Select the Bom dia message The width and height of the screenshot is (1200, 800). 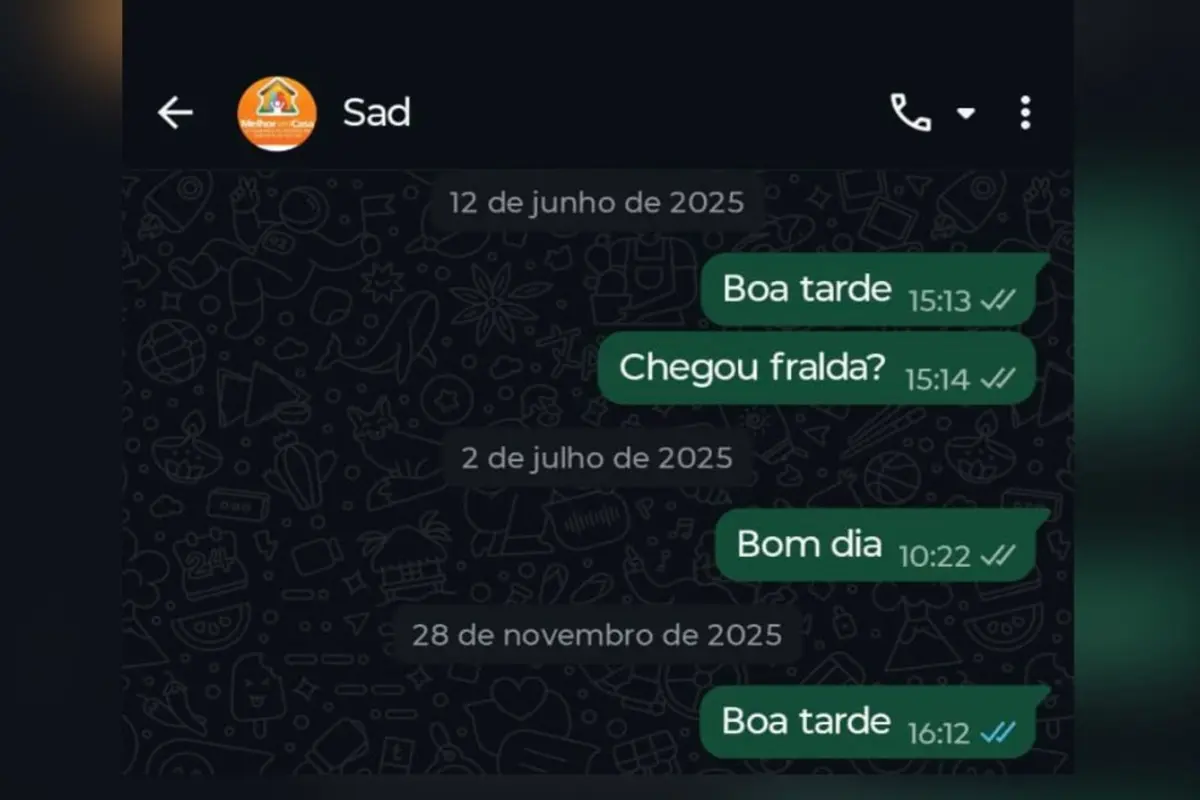coord(876,545)
